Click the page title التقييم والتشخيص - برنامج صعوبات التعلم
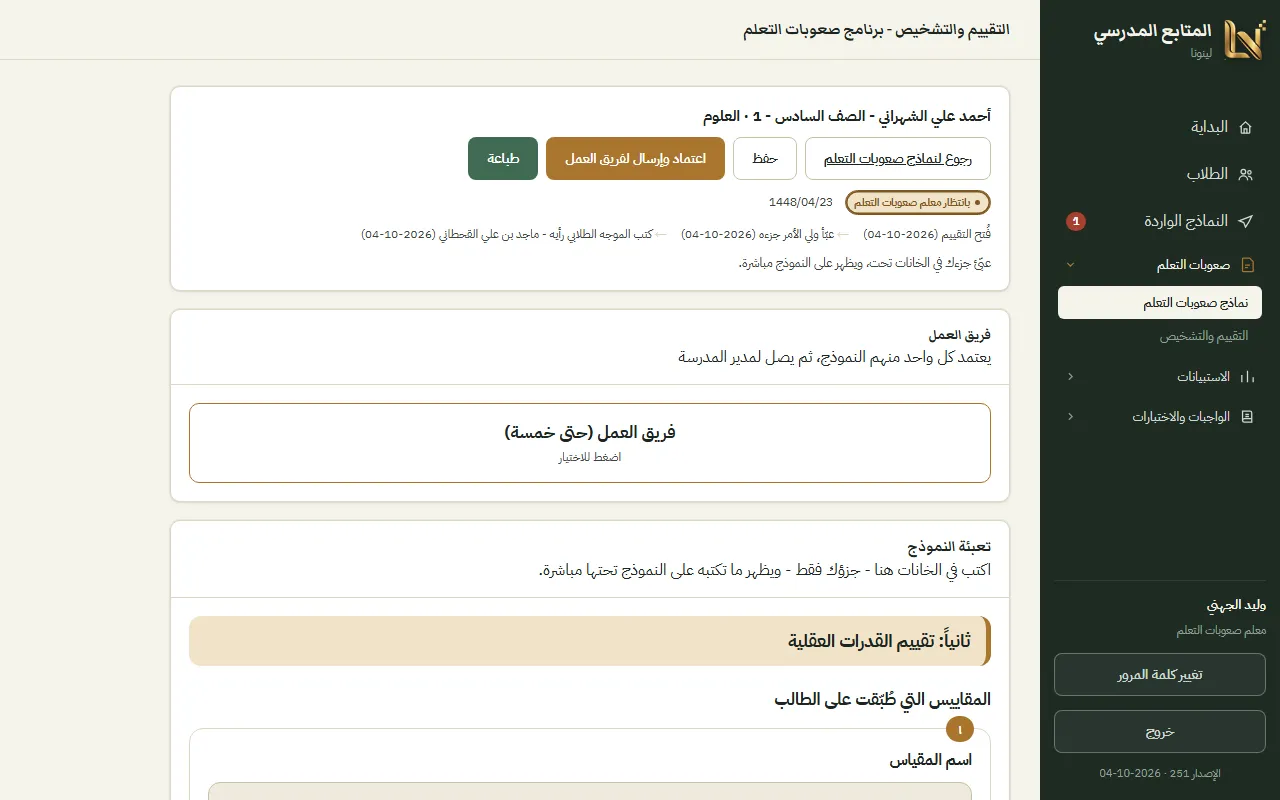The width and height of the screenshot is (1280, 800). coord(876,30)
